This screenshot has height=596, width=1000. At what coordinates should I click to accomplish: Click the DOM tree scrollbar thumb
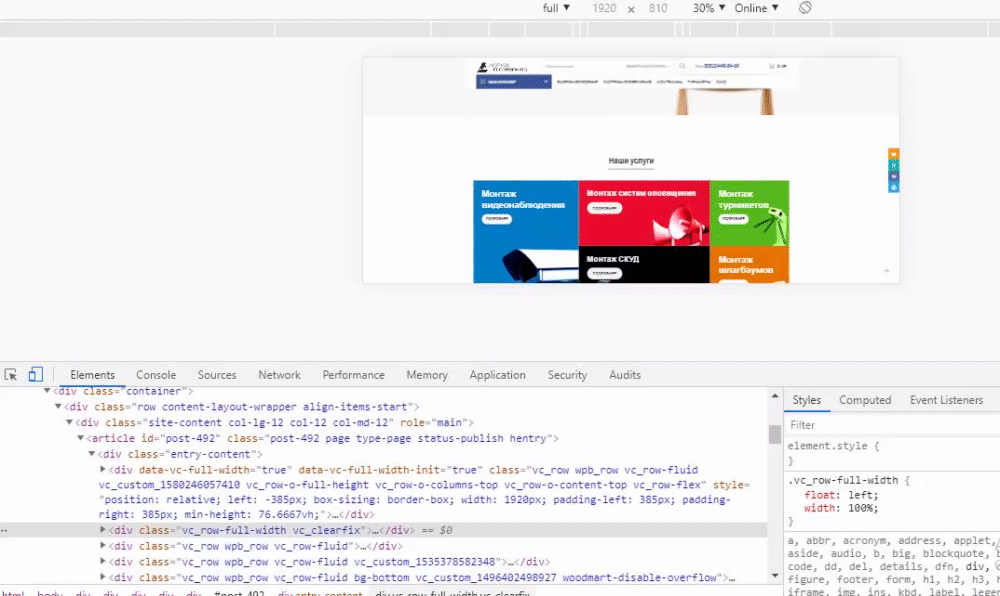click(x=775, y=434)
